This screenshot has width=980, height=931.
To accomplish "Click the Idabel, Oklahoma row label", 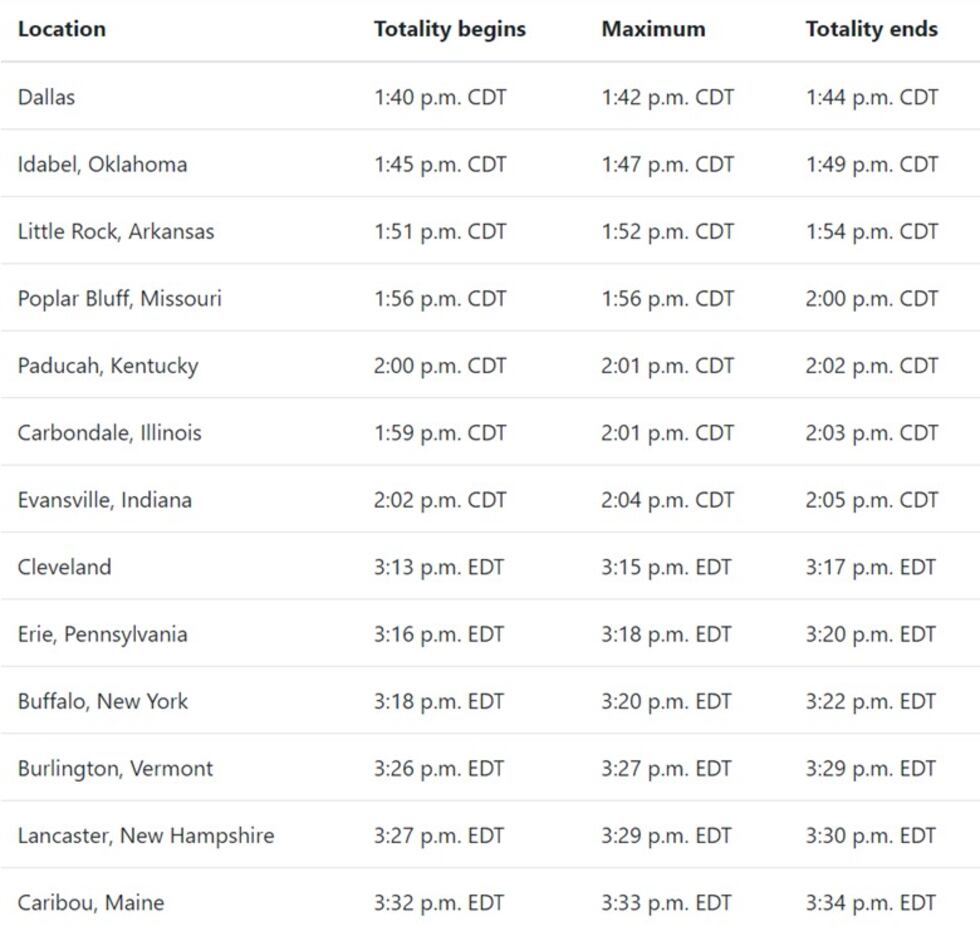I will [102, 164].
